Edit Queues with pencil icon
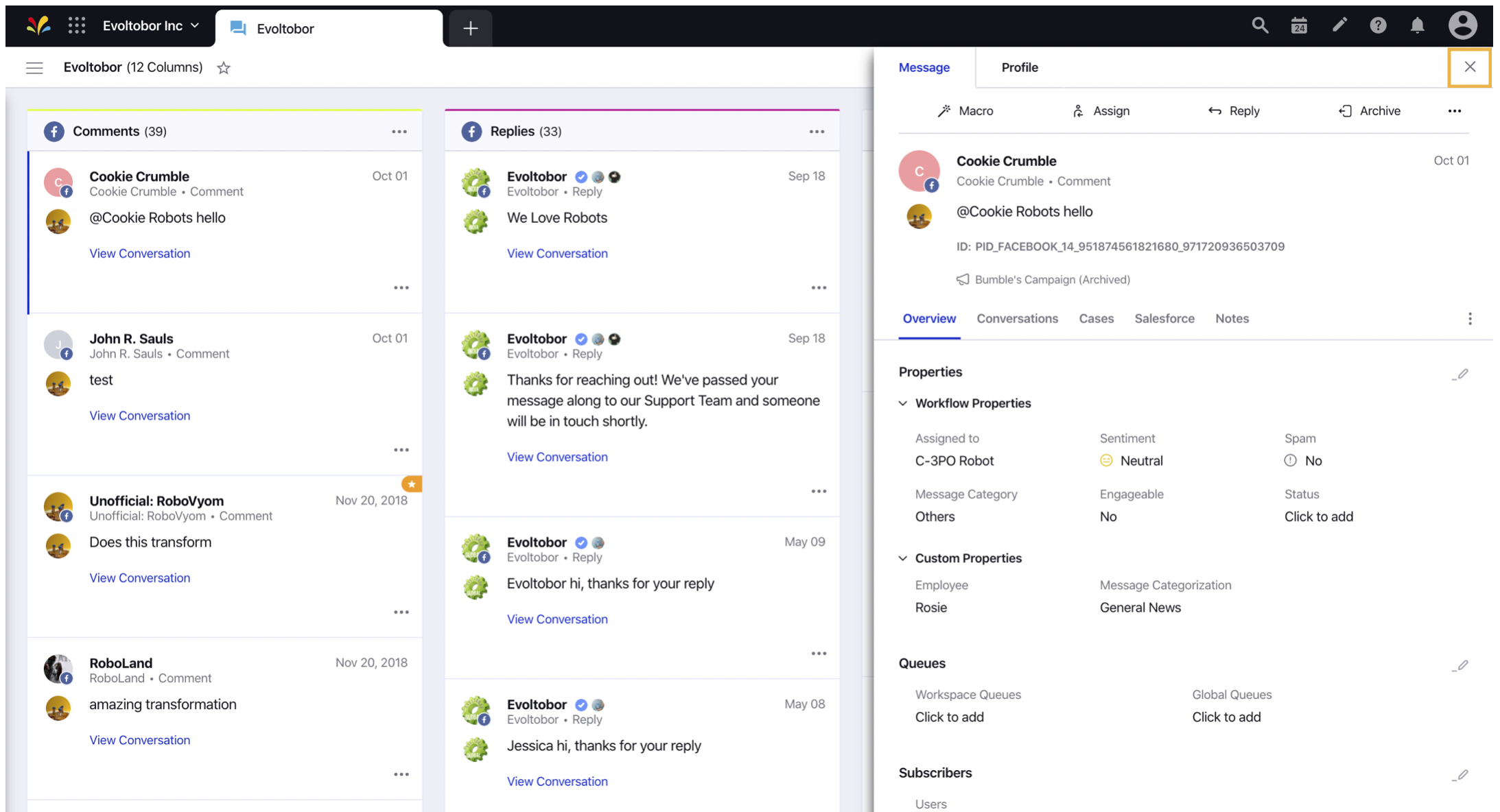 (1460, 665)
